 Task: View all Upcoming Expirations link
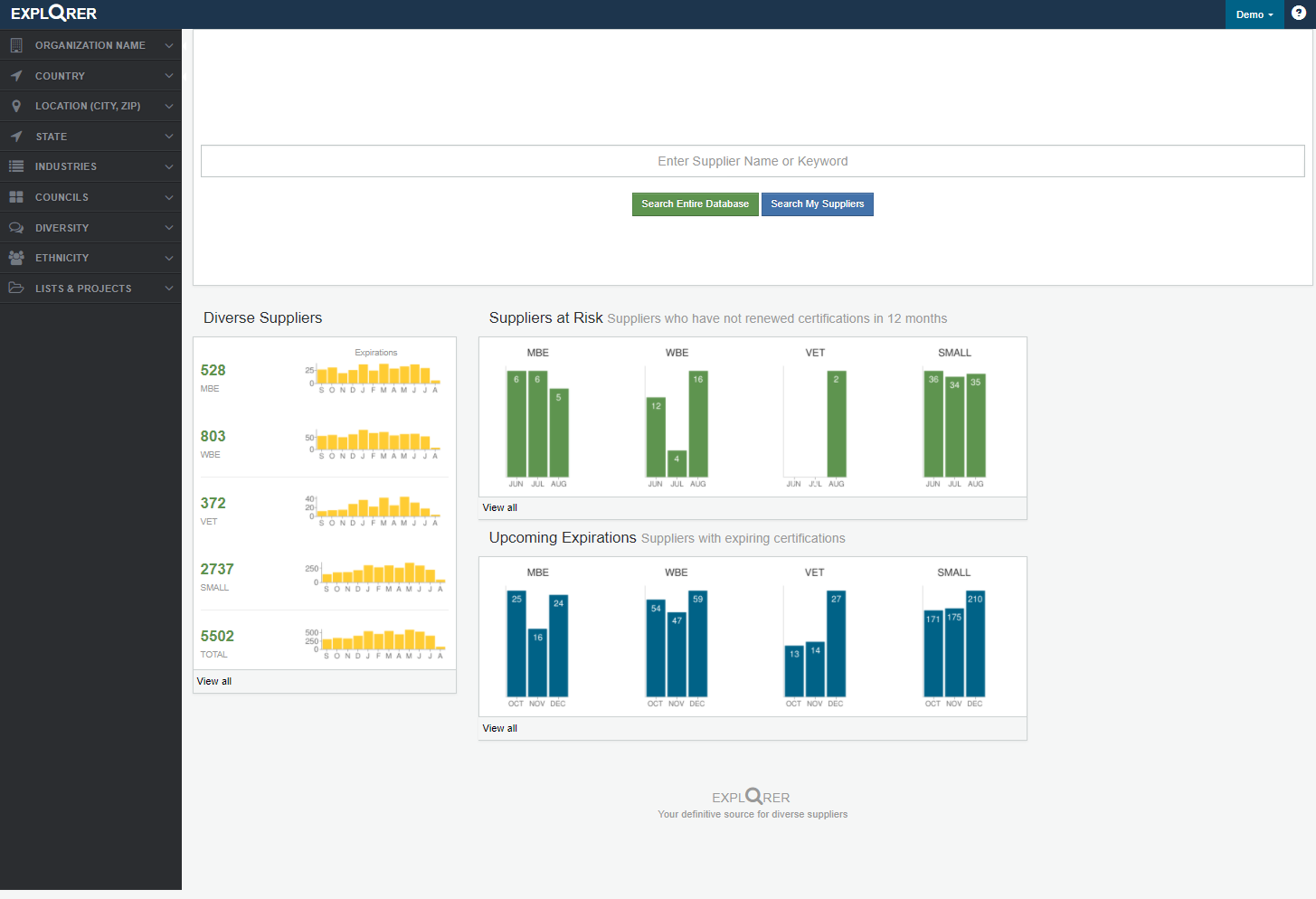click(500, 728)
